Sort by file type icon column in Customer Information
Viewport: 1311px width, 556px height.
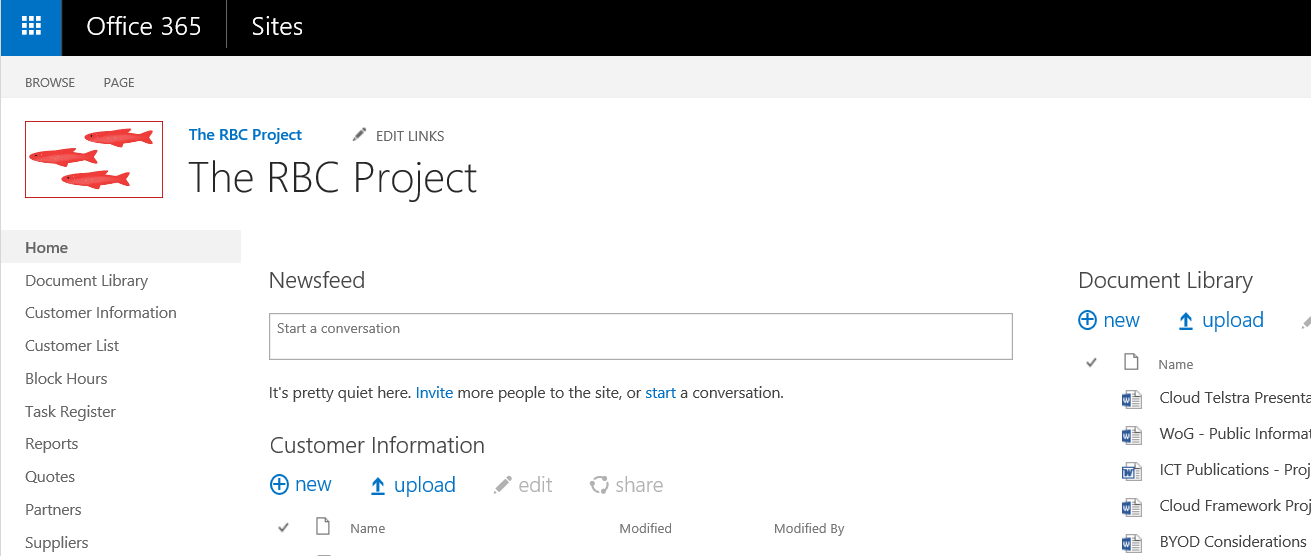click(322, 527)
